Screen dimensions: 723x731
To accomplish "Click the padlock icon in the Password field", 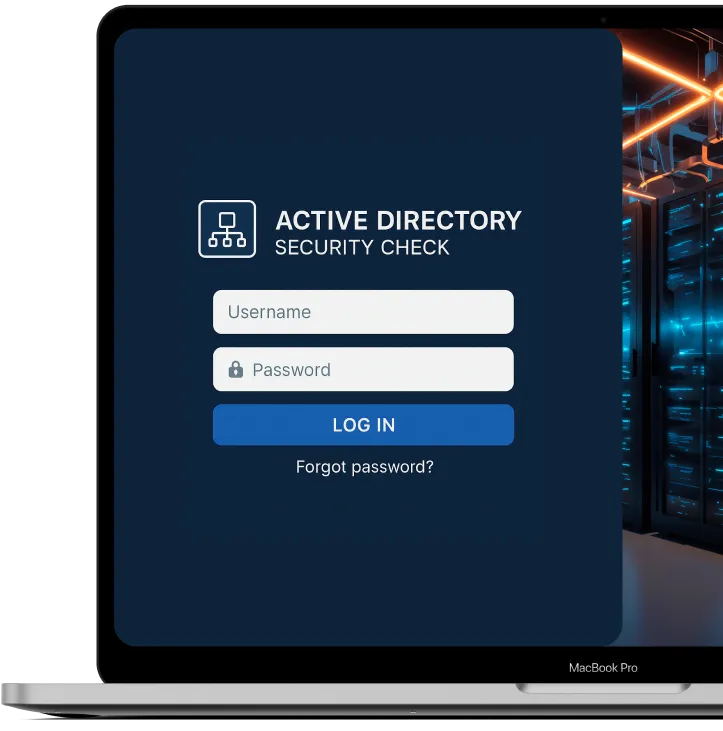I will point(236,369).
